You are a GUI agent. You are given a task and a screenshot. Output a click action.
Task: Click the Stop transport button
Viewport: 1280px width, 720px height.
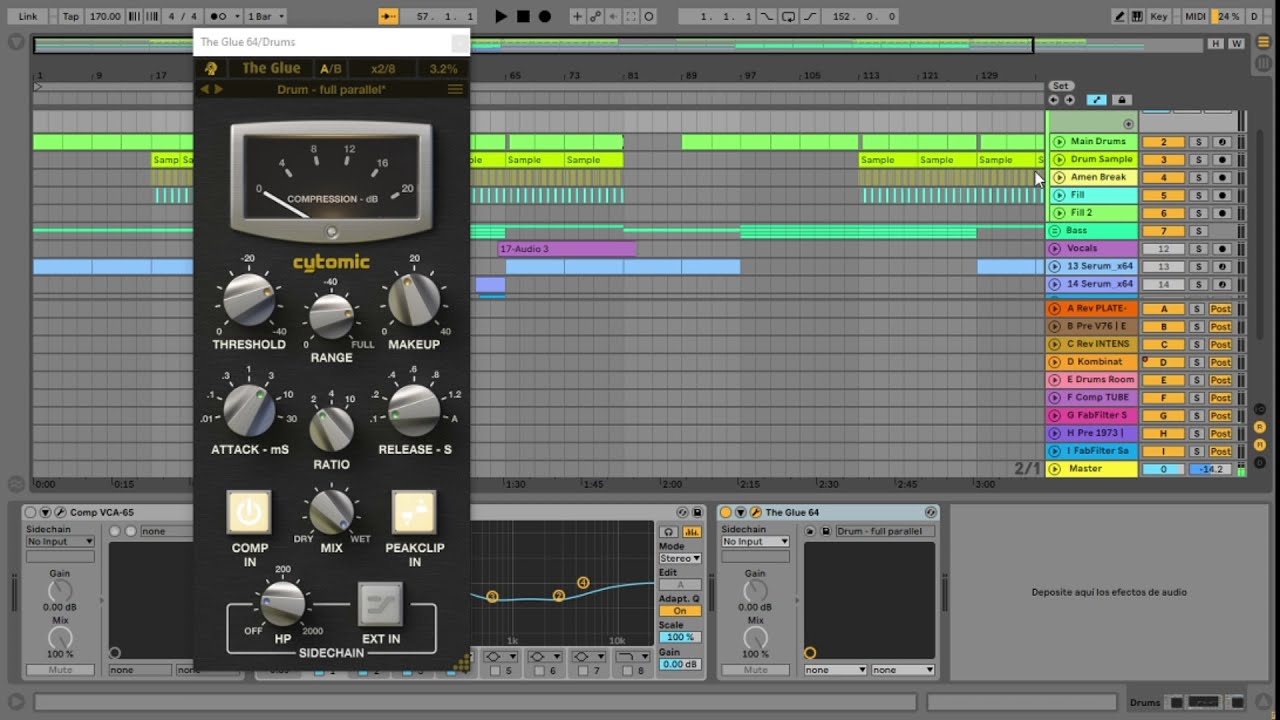[x=523, y=16]
